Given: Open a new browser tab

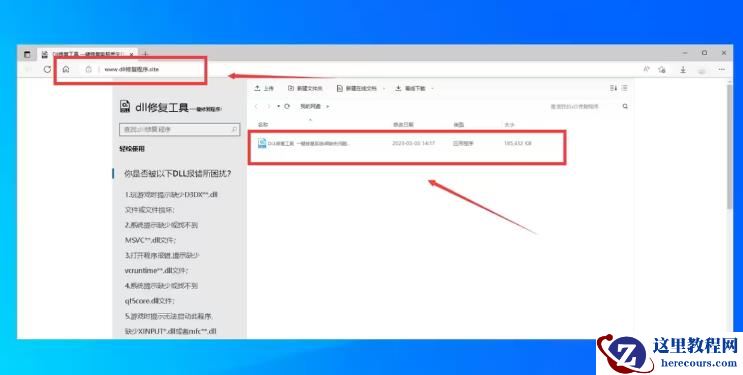Looking at the screenshot, I should (145, 54).
